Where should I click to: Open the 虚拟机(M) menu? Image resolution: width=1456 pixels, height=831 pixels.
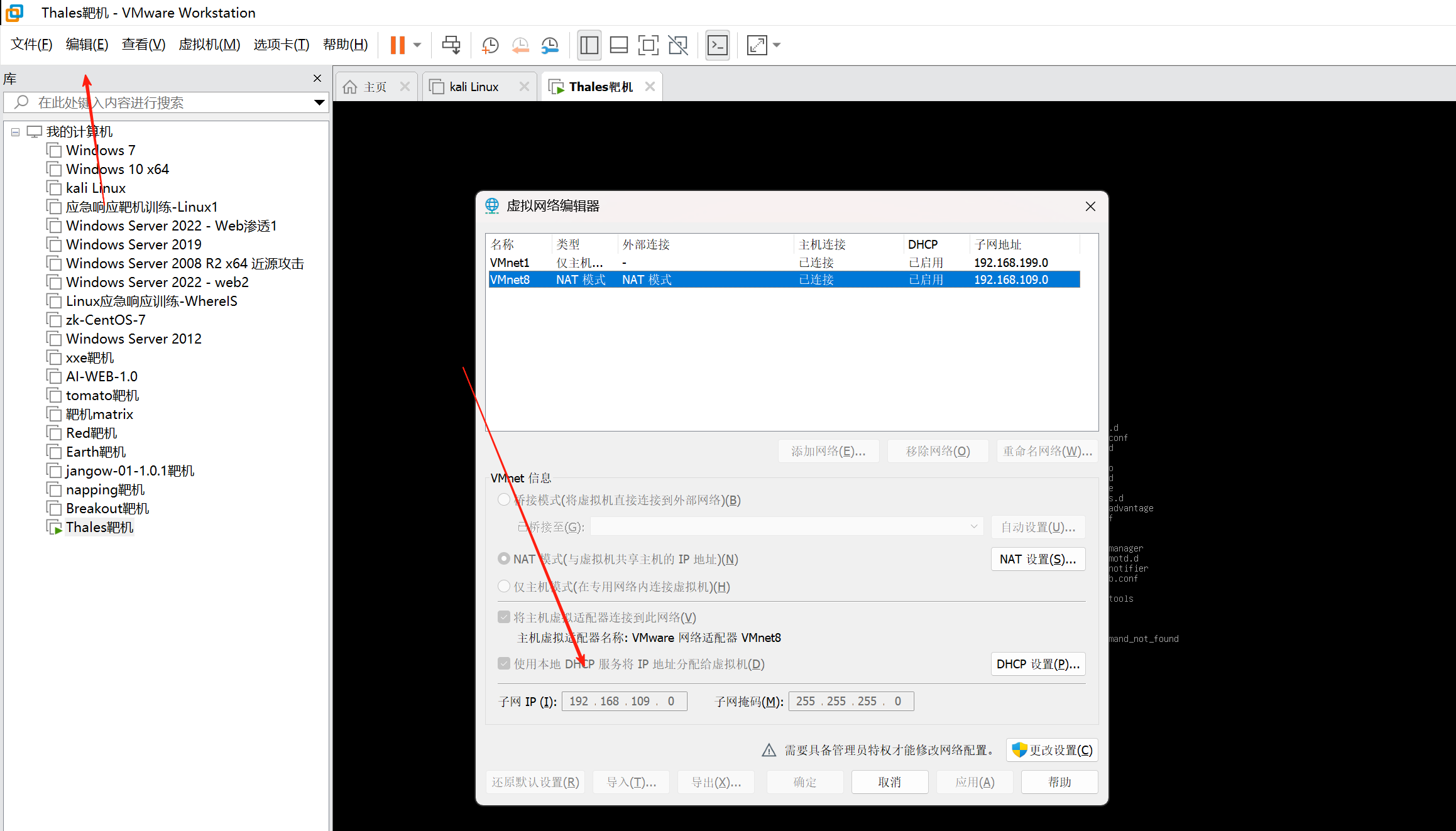tap(209, 45)
